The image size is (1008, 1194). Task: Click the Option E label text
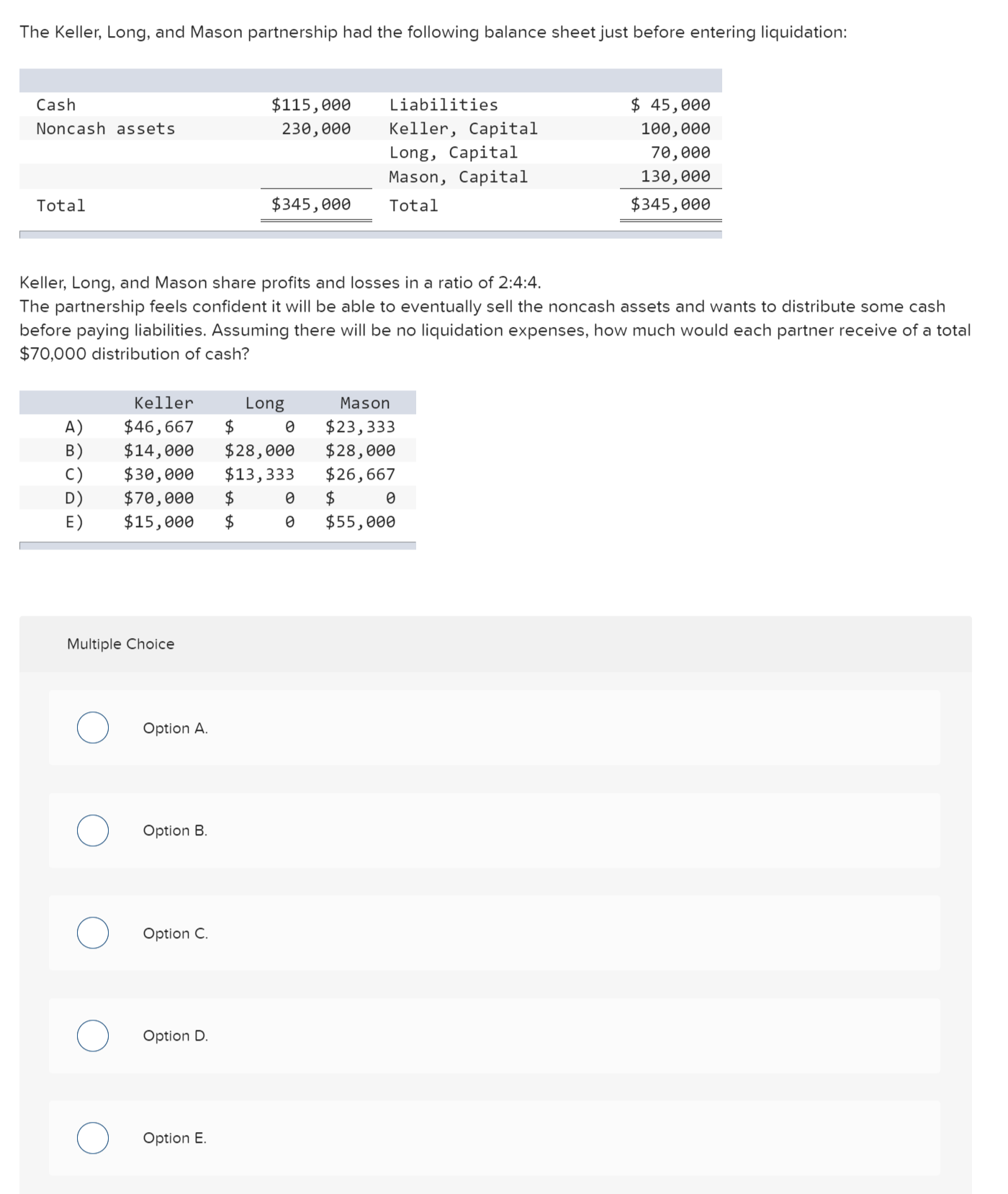click(x=175, y=1139)
